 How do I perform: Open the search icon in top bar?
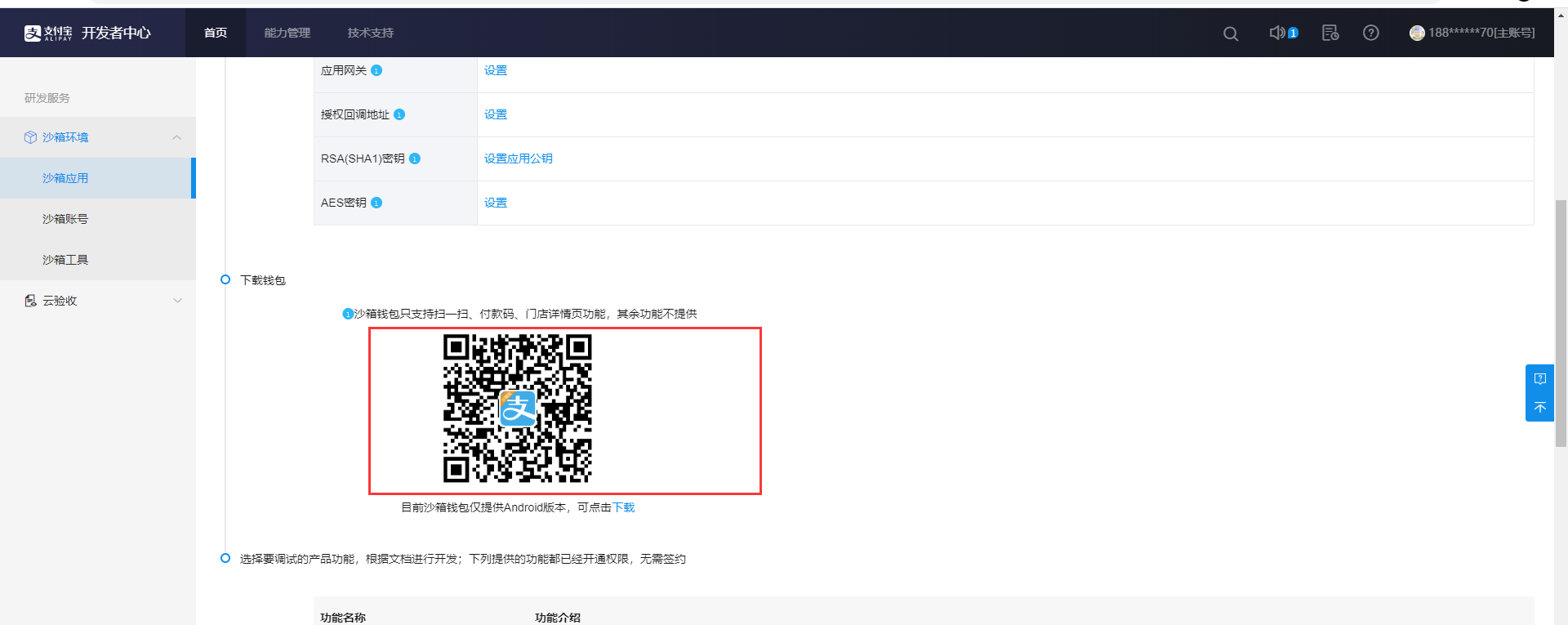click(1231, 33)
